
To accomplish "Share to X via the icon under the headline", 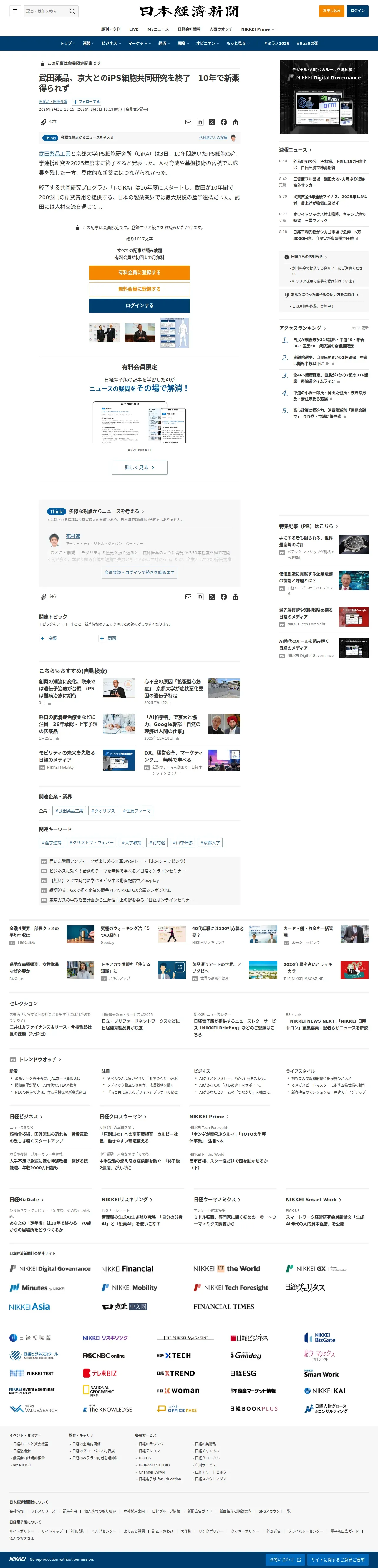I will (x=212, y=122).
